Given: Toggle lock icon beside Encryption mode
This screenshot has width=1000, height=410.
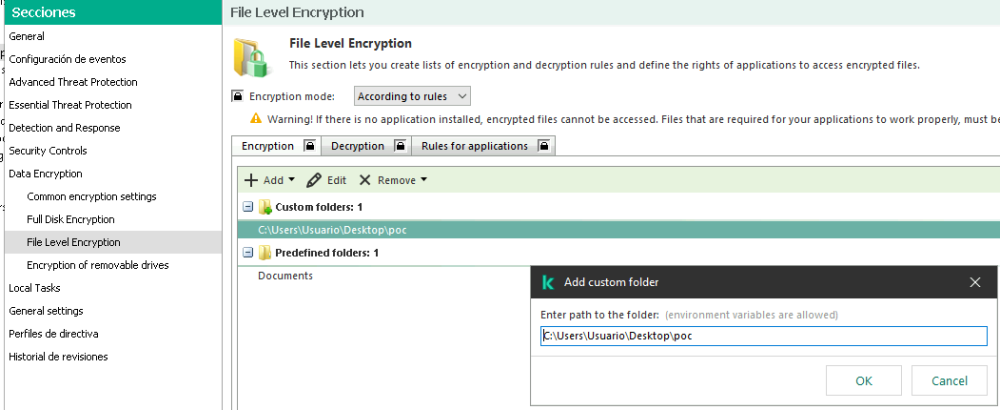Looking at the screenshot, I should pyautogui.click(x=238, y=96).
